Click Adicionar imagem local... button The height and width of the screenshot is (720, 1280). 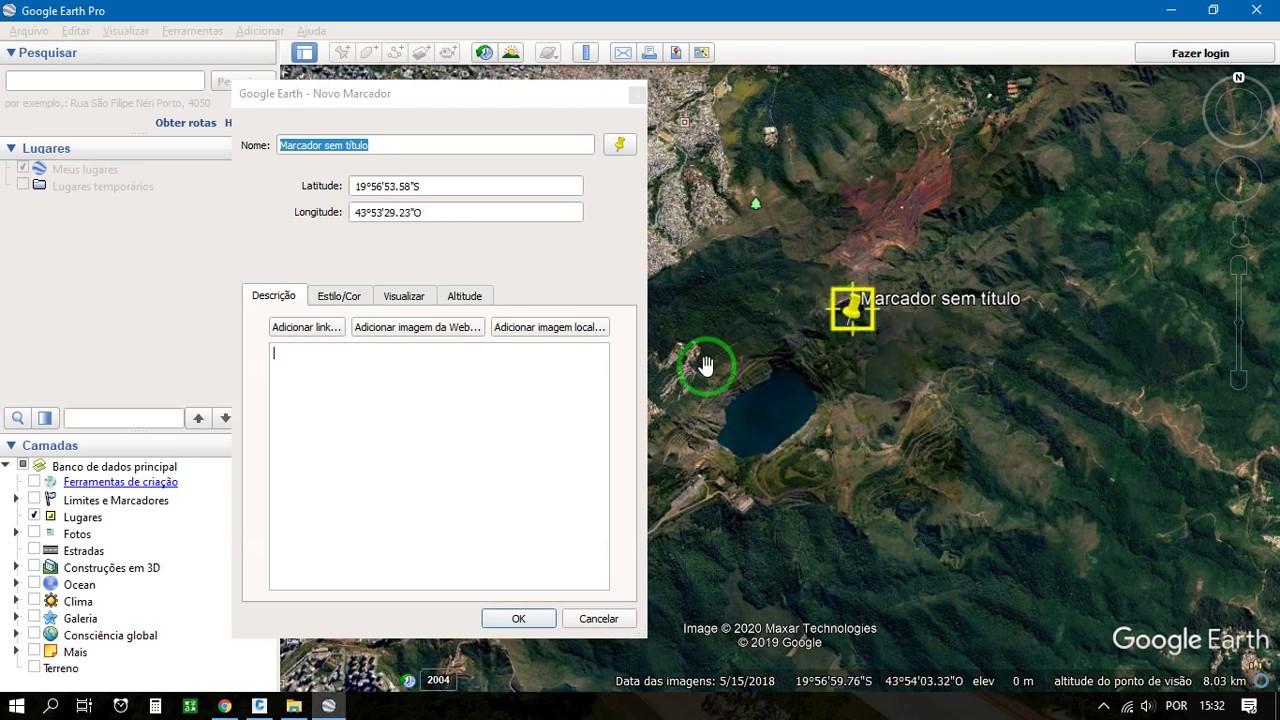pyautogui.click(x=550, y=327)
